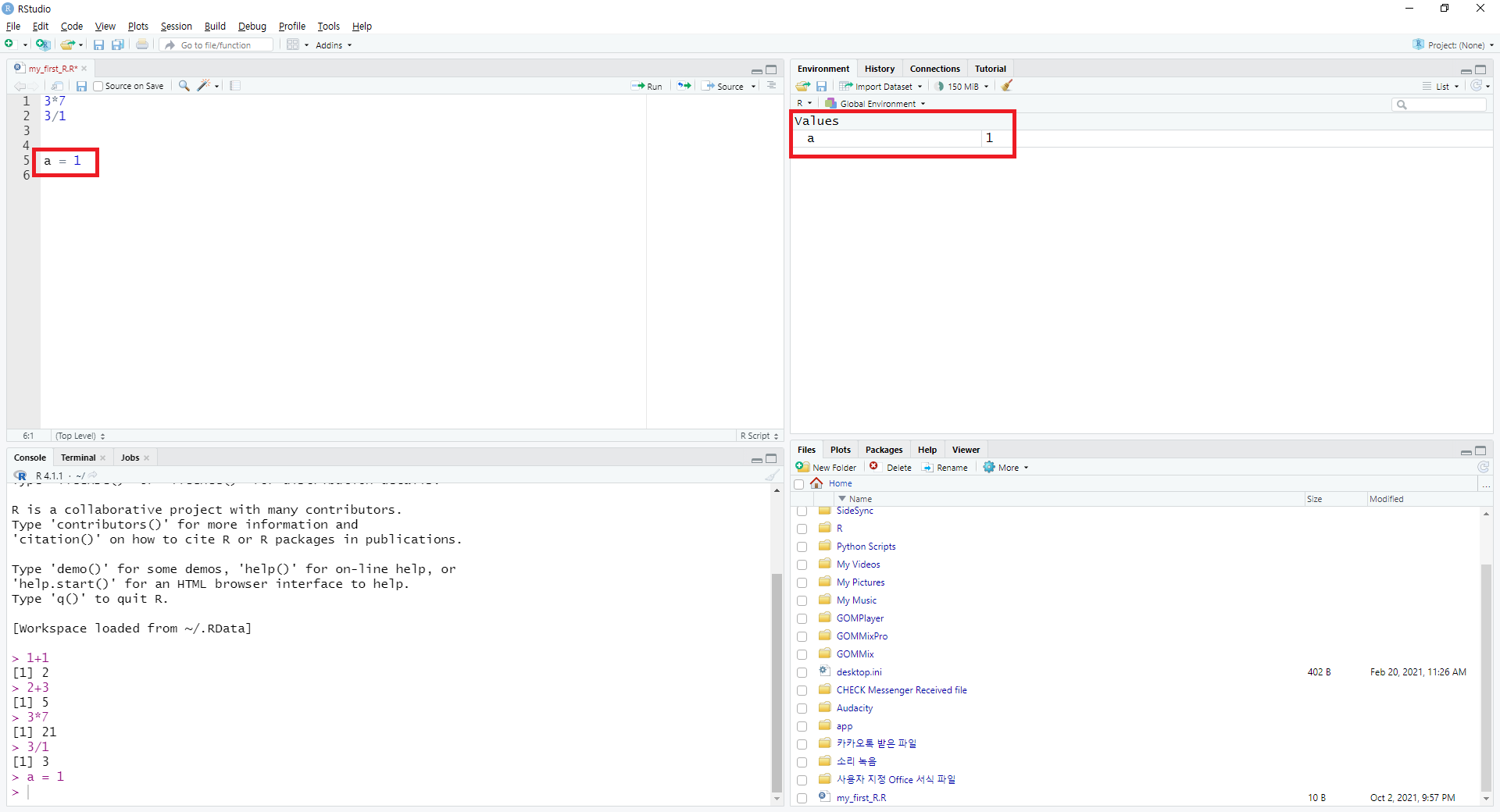
Task: Open Find/Replace magnifier in editor
Action: (x=184, y=86)
